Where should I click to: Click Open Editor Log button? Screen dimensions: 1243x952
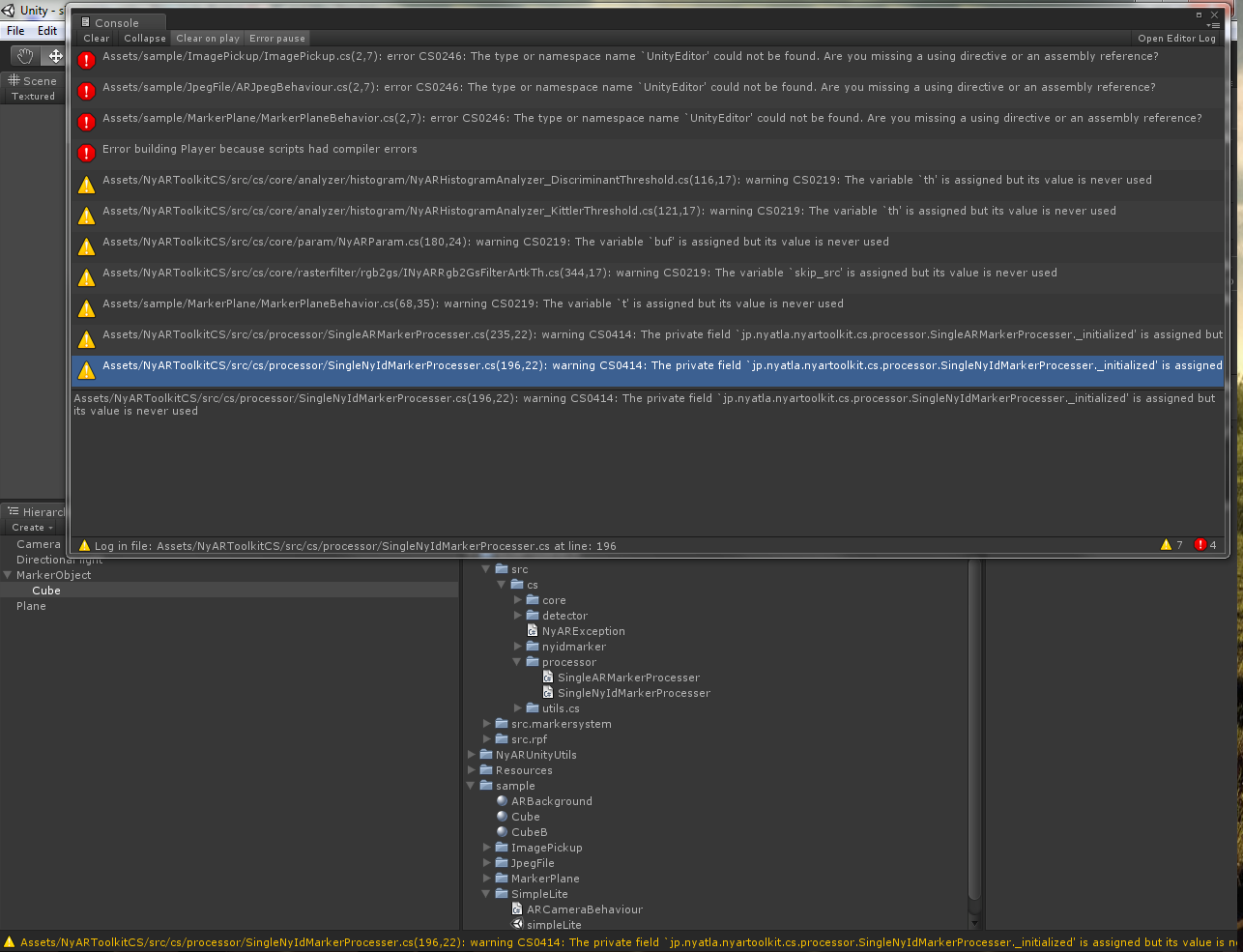click(1176, 39)
